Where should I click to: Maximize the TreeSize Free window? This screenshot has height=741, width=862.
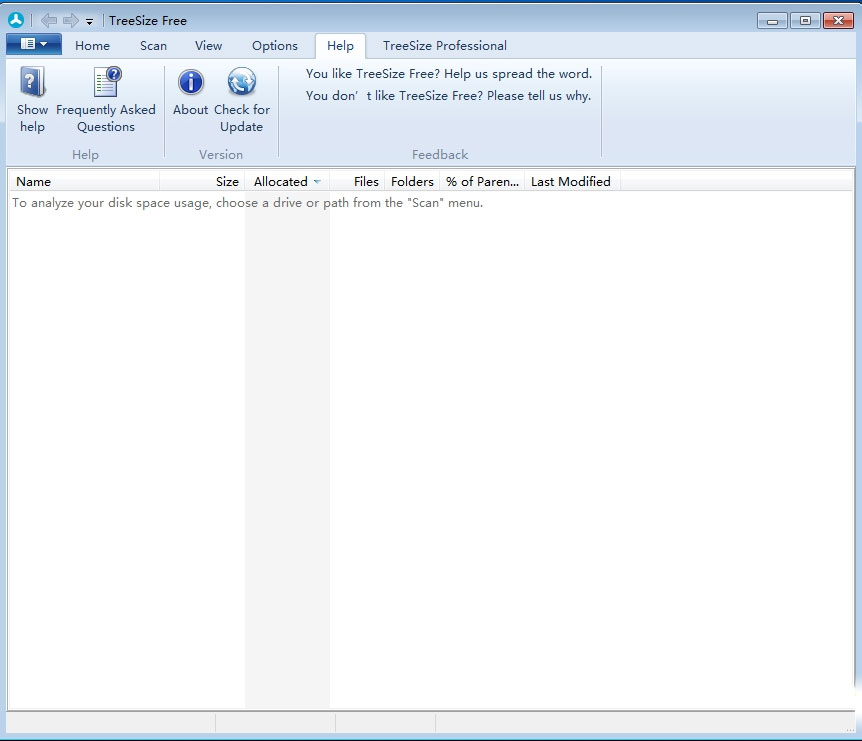click(x=805, y=21)
